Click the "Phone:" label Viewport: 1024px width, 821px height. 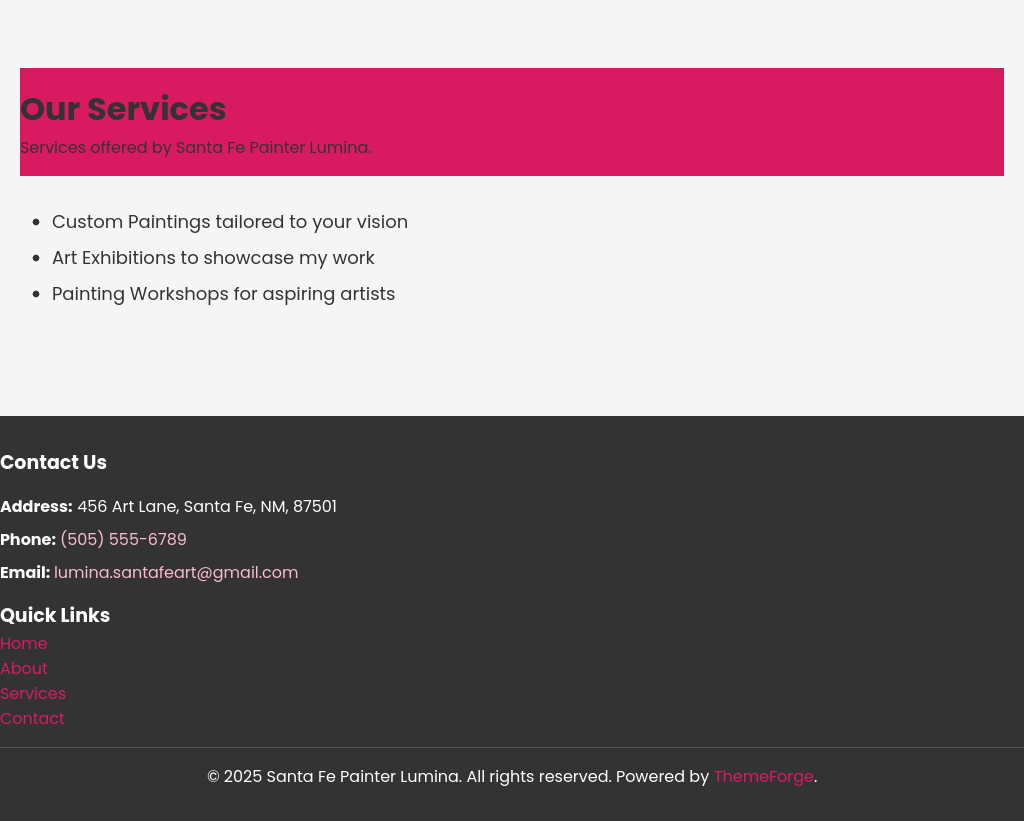(x=28, y=540)
